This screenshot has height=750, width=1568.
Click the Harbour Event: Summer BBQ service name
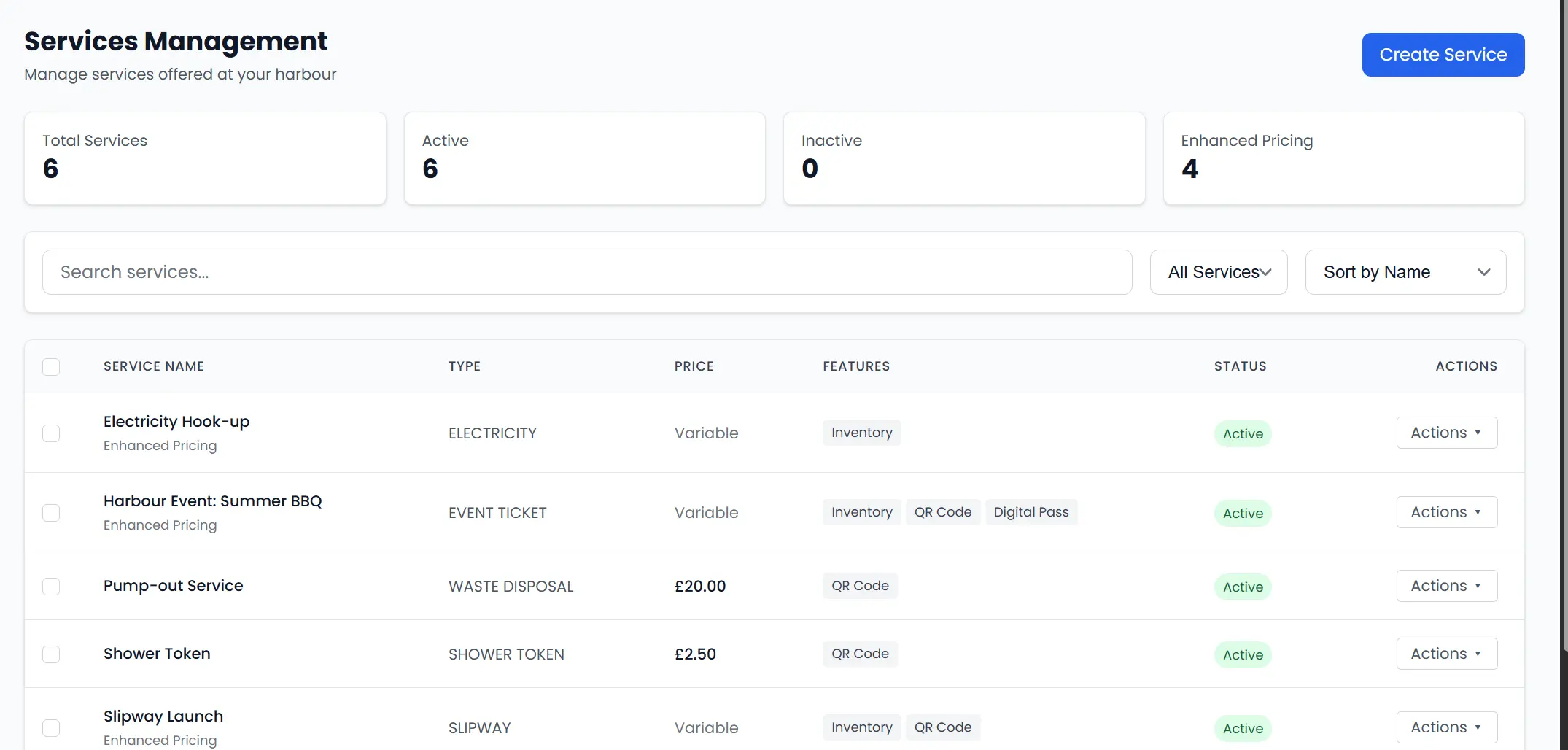212,500
